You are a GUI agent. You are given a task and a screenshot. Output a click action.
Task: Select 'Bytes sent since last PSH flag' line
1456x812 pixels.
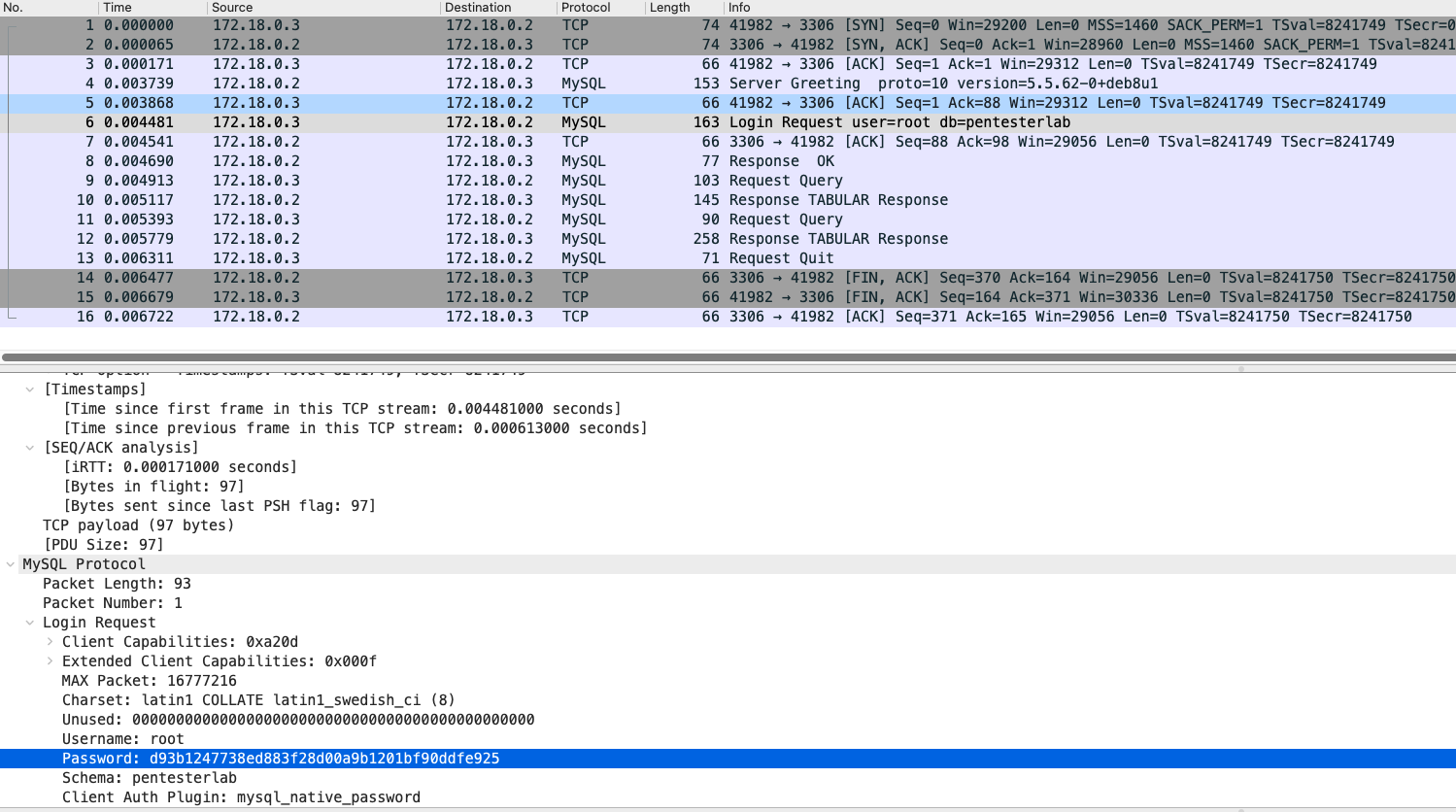[x=220, y=506]
